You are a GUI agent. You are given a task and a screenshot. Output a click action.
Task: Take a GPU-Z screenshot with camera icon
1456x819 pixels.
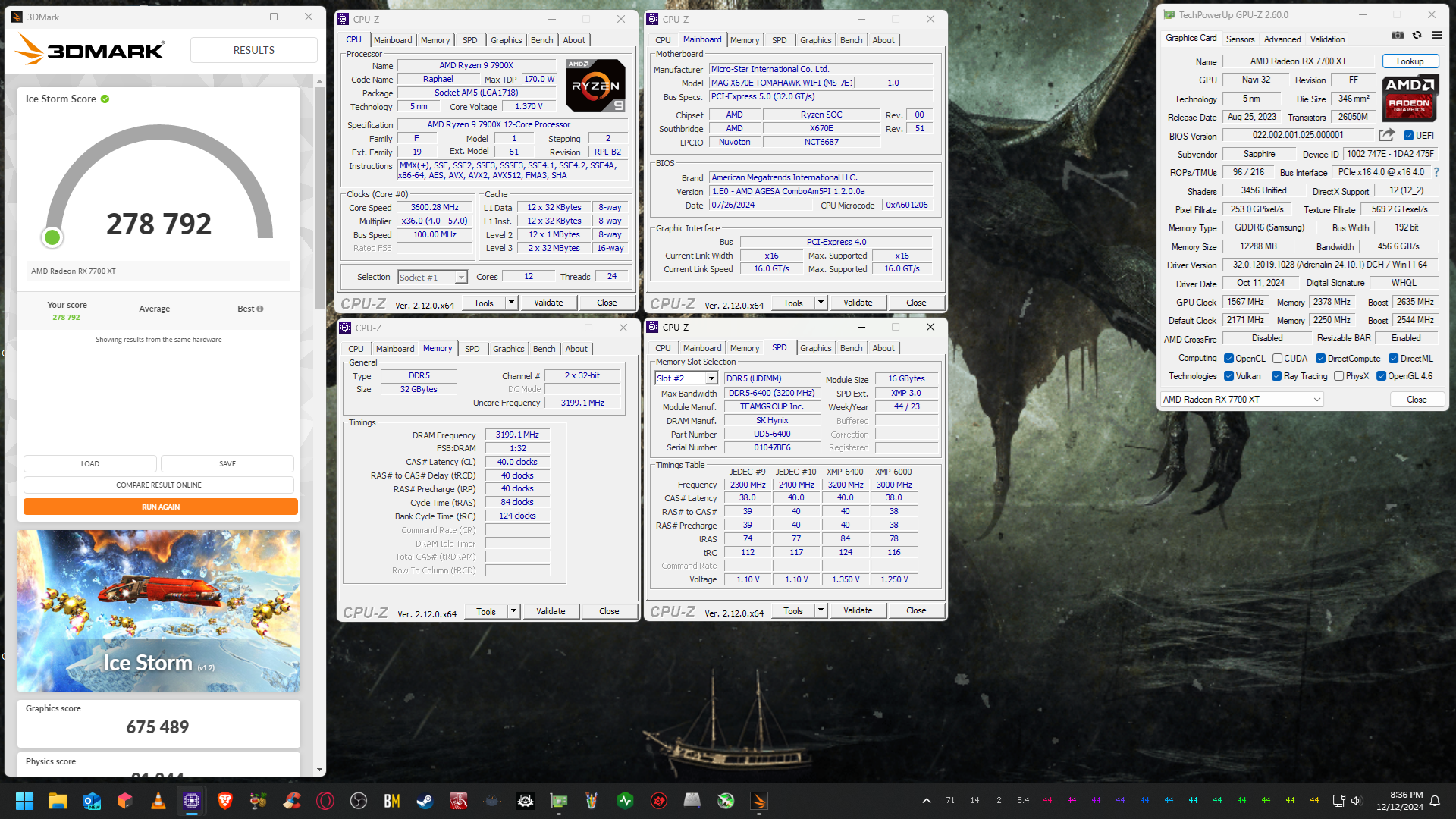point(1398,36)
